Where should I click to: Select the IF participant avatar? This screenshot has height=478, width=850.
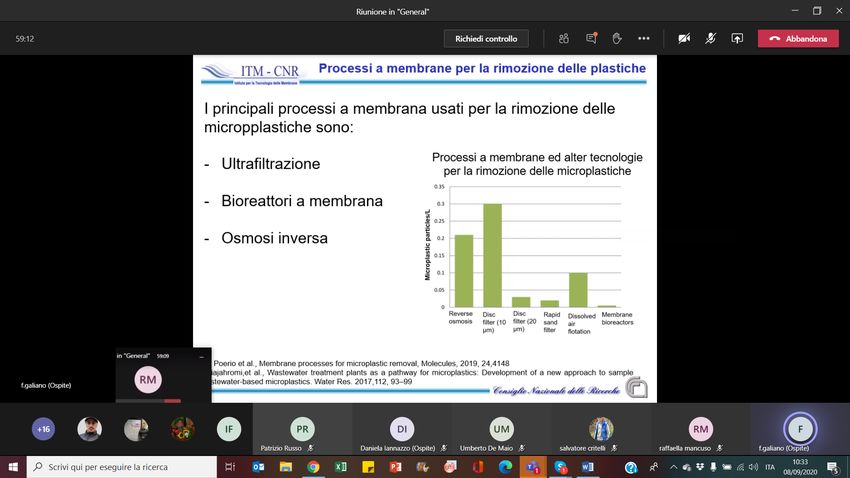tap(229, 429)
